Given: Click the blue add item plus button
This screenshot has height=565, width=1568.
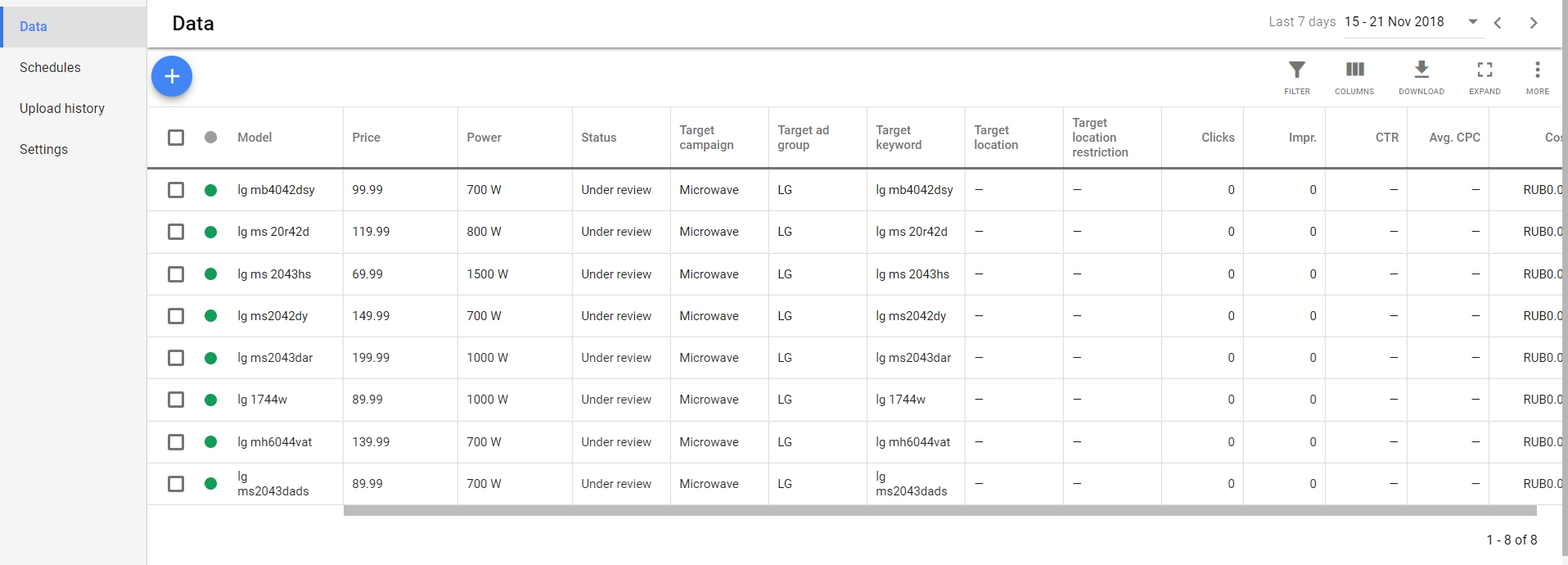Looking at the screenshot, I should click(x=172, y=76).
